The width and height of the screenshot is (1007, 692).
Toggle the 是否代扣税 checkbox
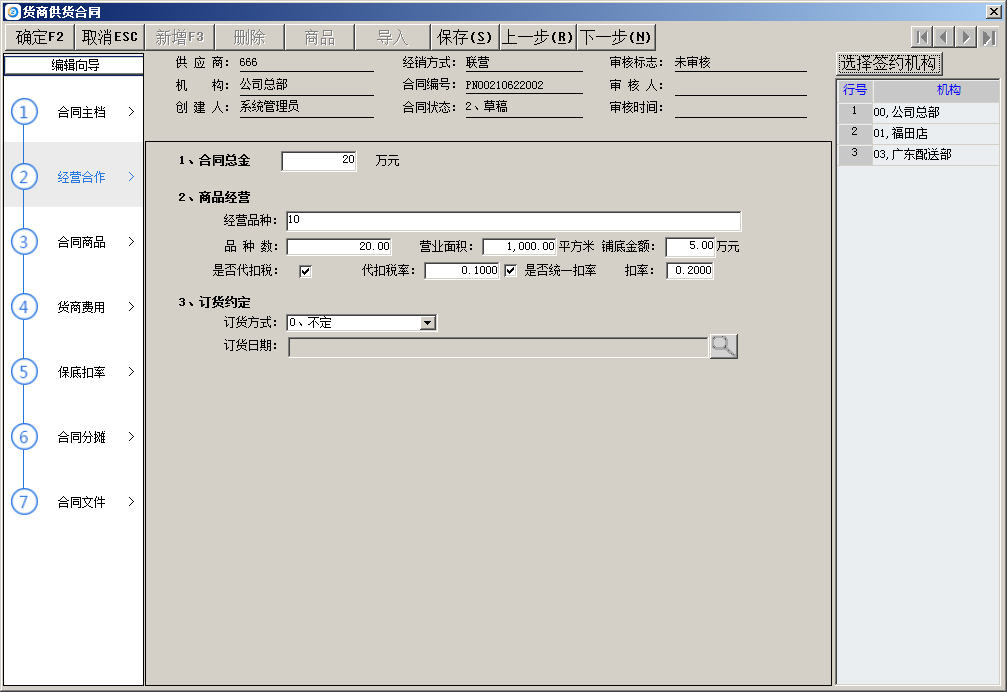pyautogui.click(x=305, y=271)
